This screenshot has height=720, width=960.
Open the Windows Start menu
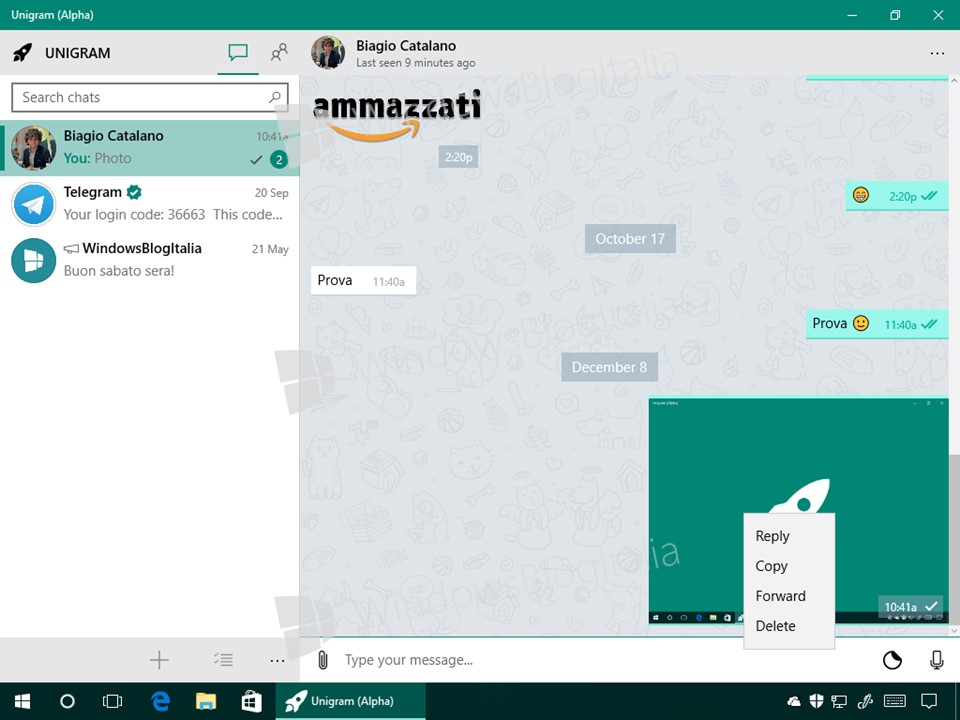click(23, 702)
